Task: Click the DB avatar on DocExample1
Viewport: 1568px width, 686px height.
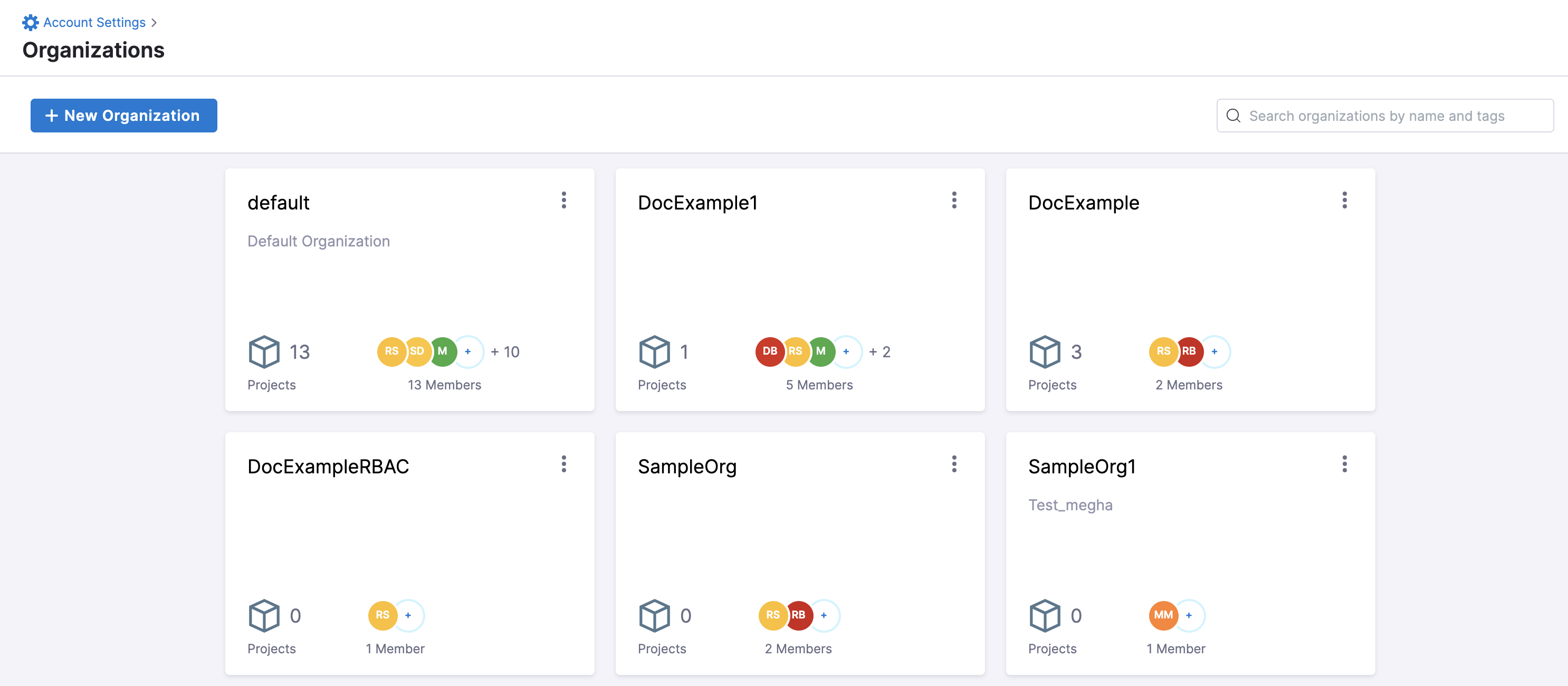Action: [769, 352]
